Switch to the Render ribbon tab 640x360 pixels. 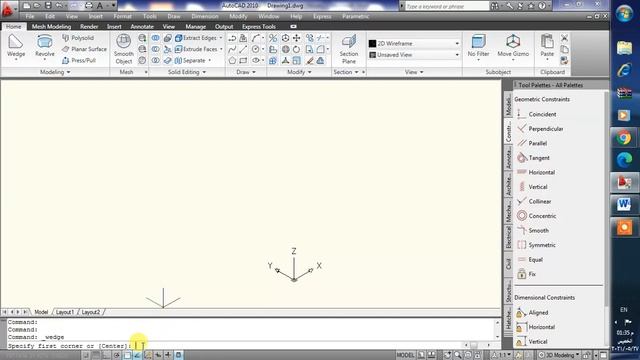(x=89, y=27)
